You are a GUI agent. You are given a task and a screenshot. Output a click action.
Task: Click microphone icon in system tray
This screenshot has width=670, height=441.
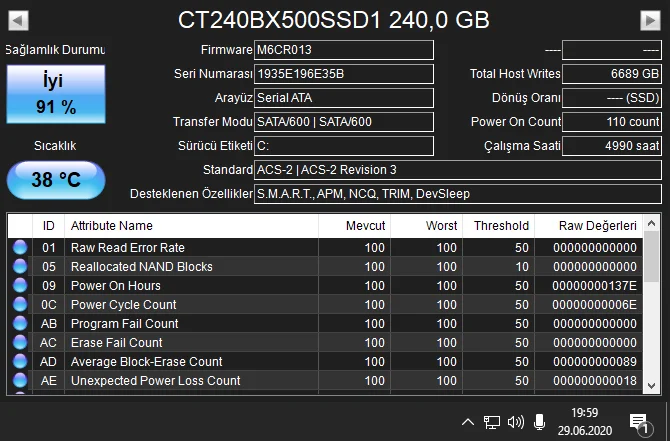coord(539,422)
